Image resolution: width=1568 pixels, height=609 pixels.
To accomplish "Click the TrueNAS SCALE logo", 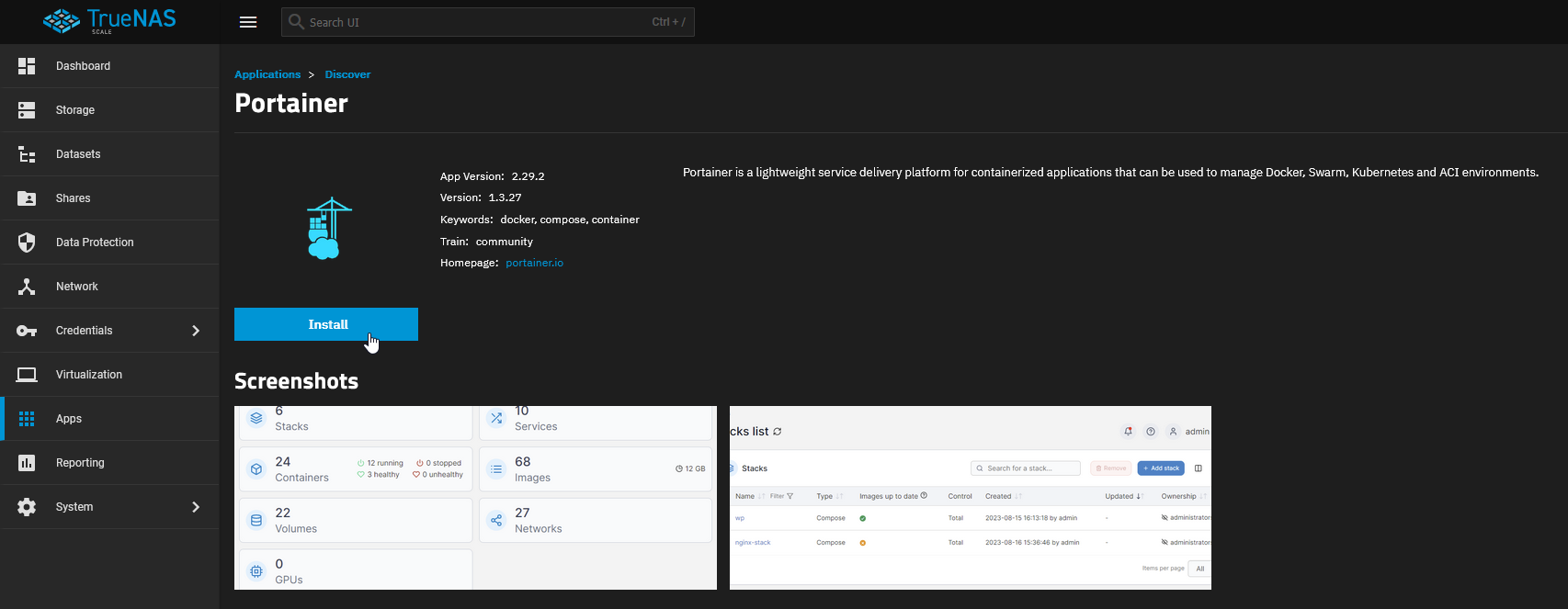I will pos(109,21).
